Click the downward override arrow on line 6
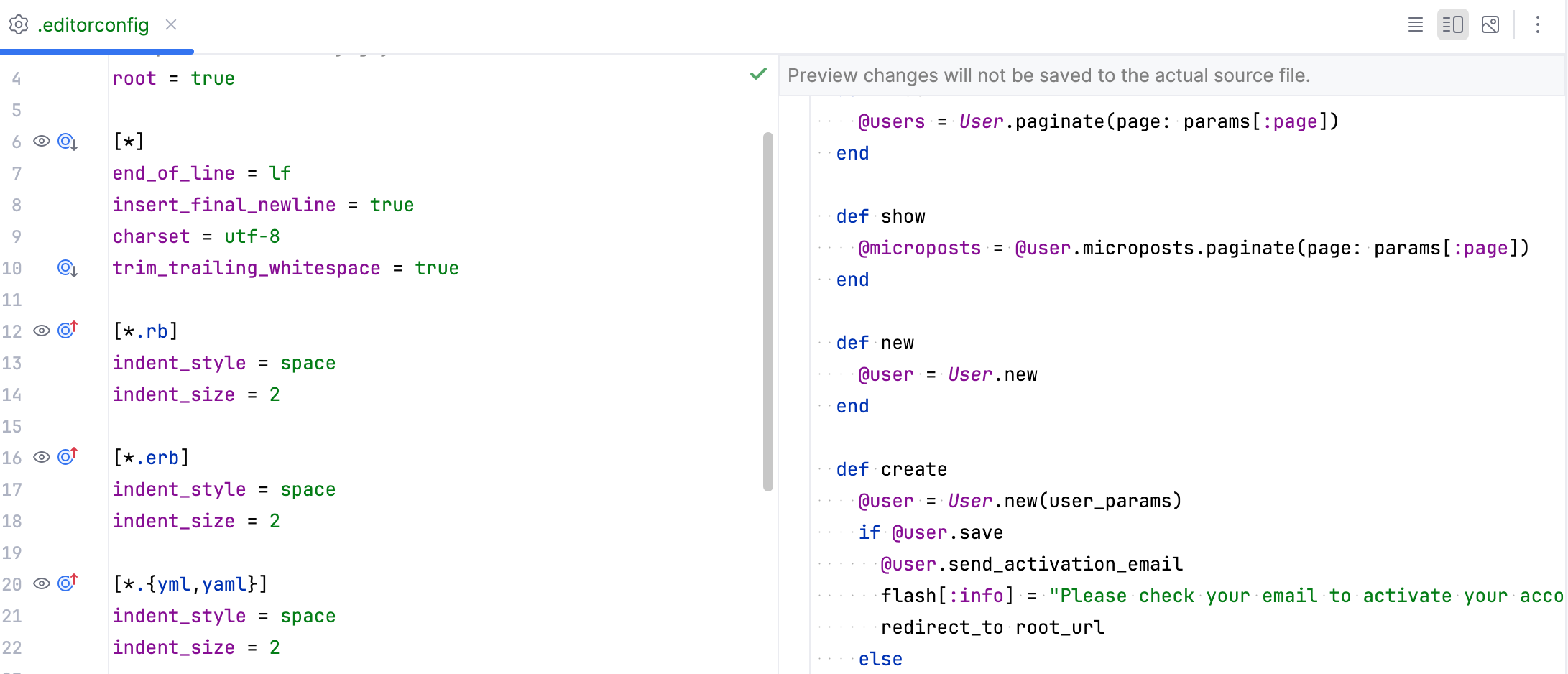The height and width of the screenshot is (674, 1568). [65, 142]
